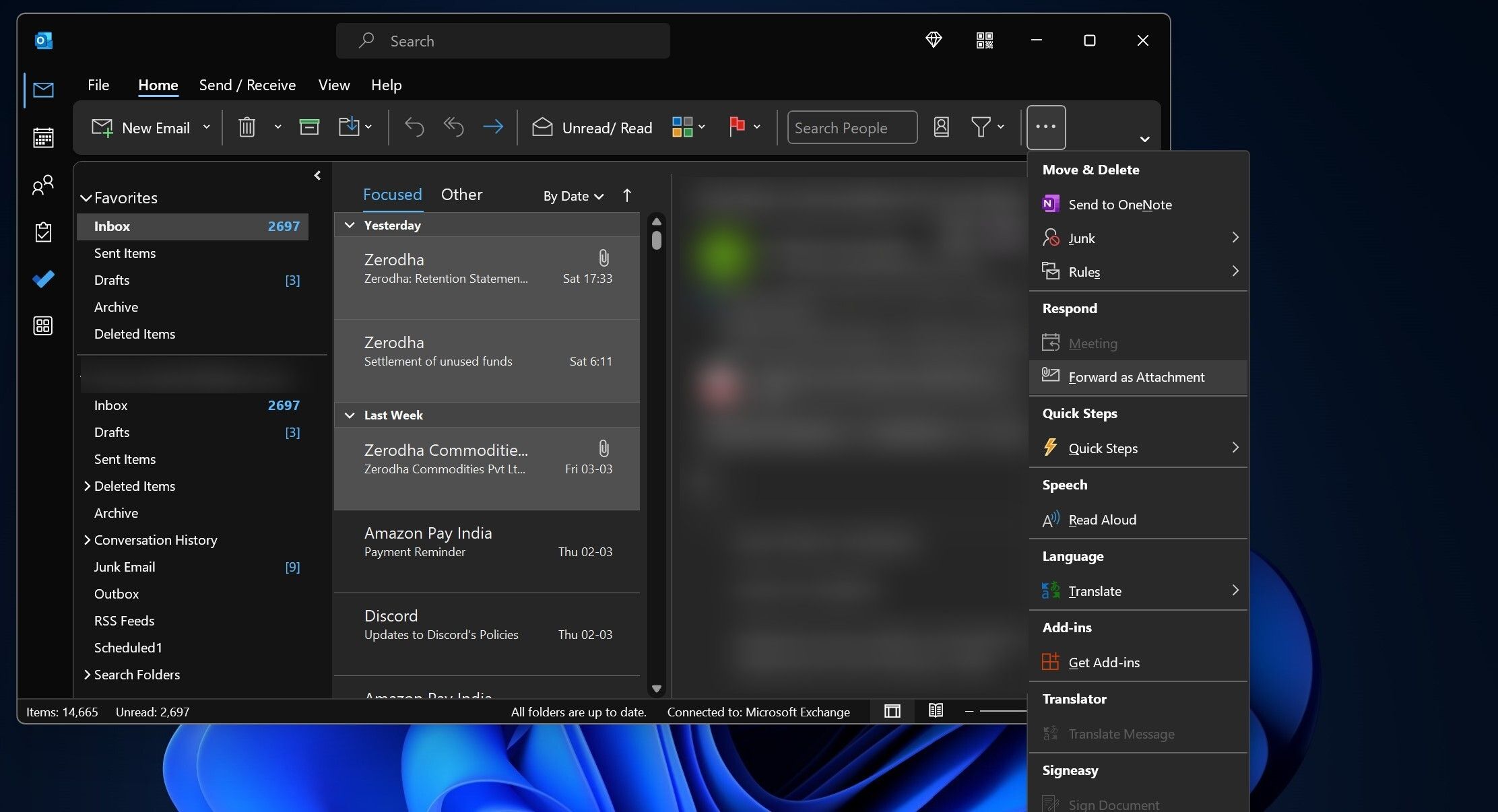Toggle Unread/Read for the selected message
The image size is (1498, 812).
(591, 127)
